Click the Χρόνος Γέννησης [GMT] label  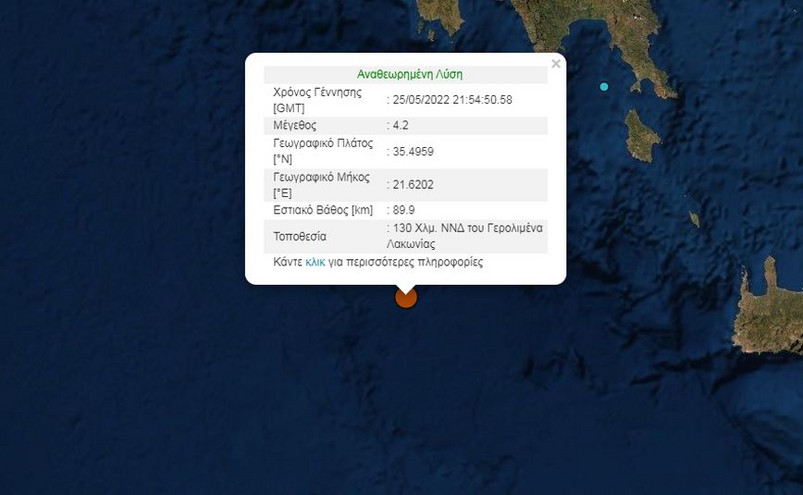tap(317, 100)
